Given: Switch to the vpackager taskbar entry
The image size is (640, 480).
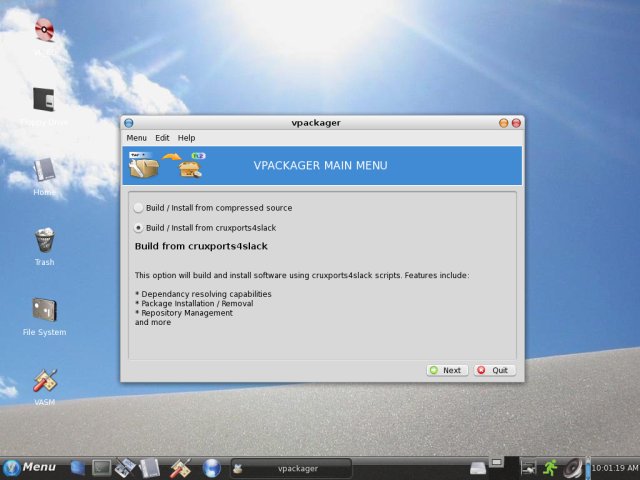Looking at the screenshot, I should (291, 469).
